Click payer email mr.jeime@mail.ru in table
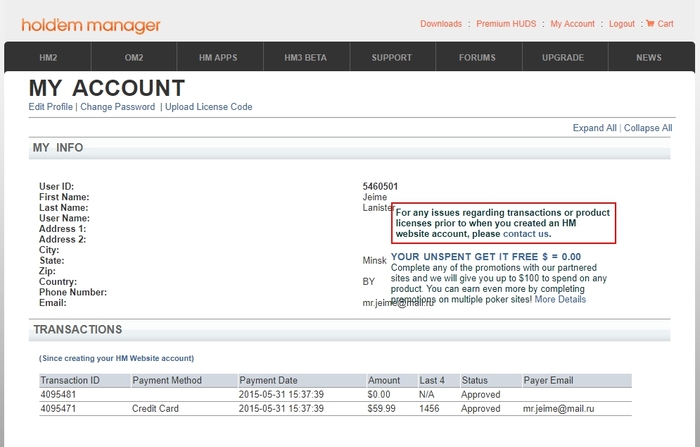This screenshot has height=447, width=700. (x=558, y=409)
